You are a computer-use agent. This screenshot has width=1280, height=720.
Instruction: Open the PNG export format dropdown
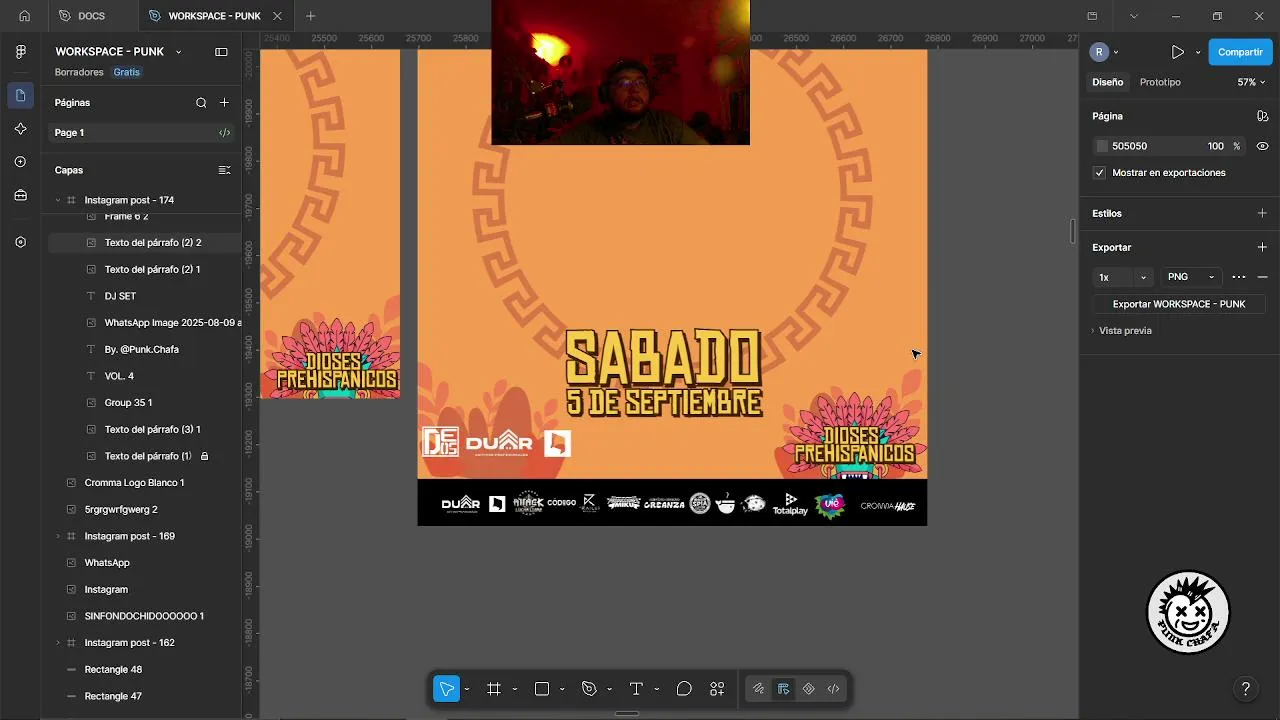pos(1191,277)
